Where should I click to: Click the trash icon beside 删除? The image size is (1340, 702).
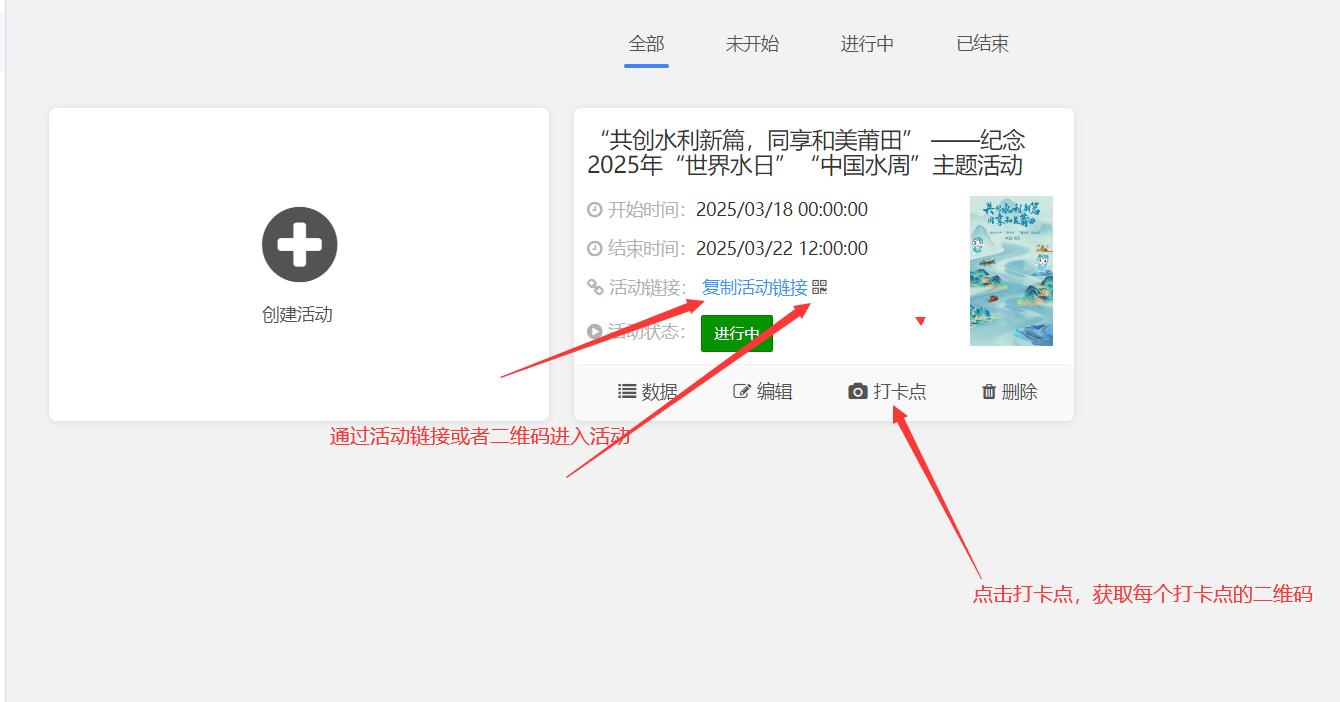click(989, 392)
